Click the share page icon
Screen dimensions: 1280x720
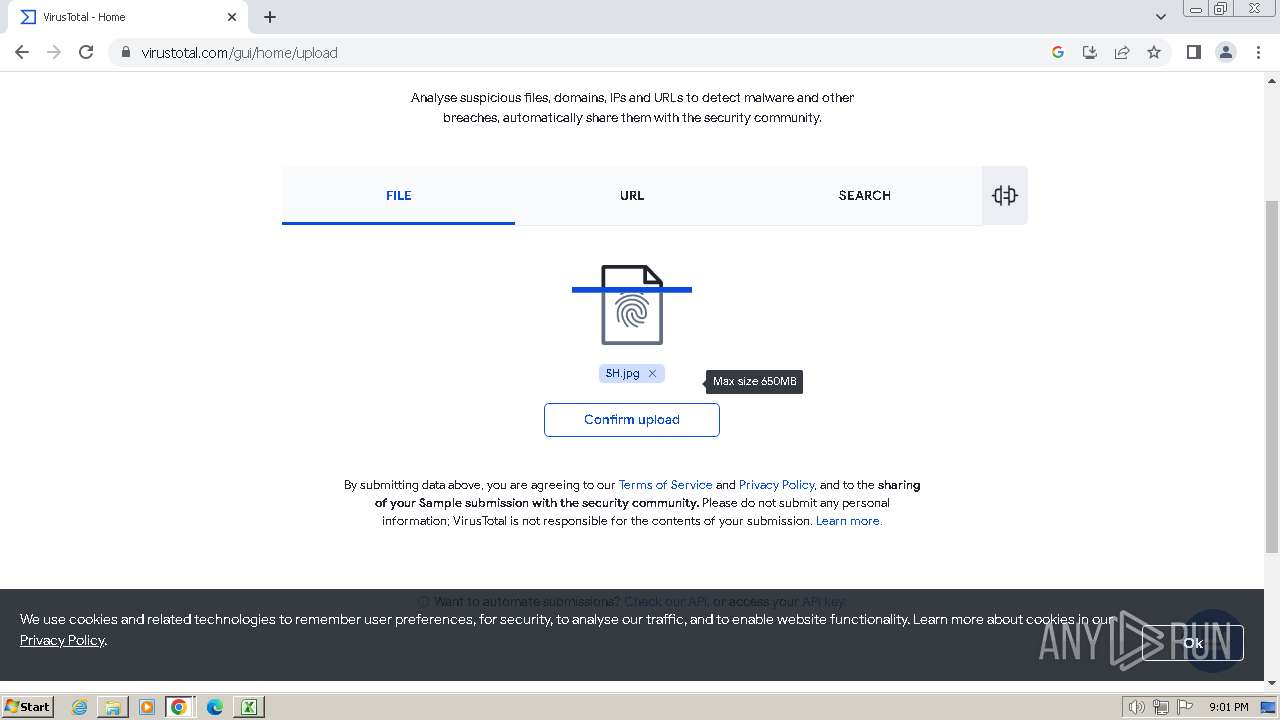pyautogui.click(x=1122, y=52)
